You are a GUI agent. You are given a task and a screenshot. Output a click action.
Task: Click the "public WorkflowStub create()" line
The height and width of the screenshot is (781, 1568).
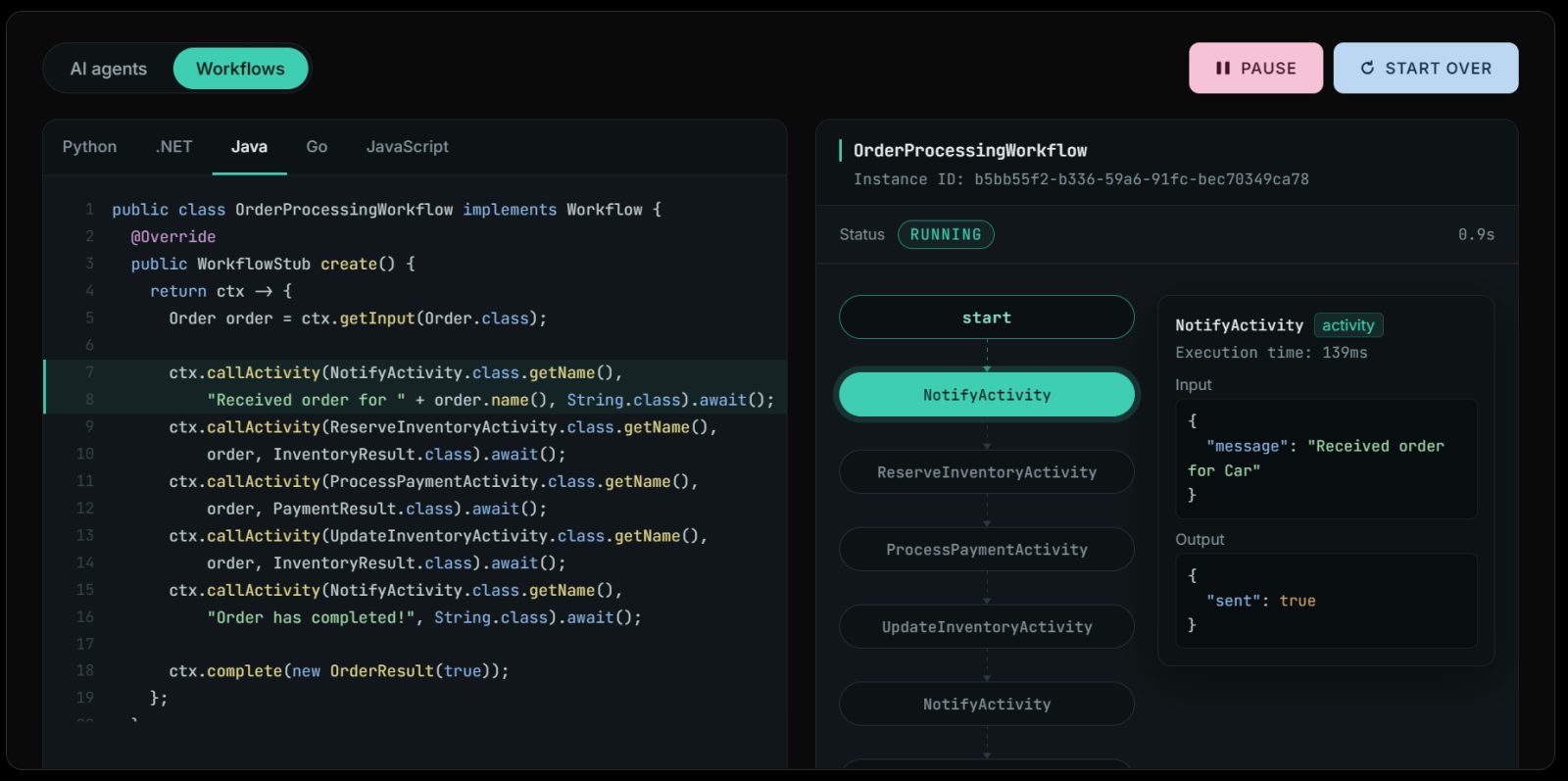[x=273, y=265]
